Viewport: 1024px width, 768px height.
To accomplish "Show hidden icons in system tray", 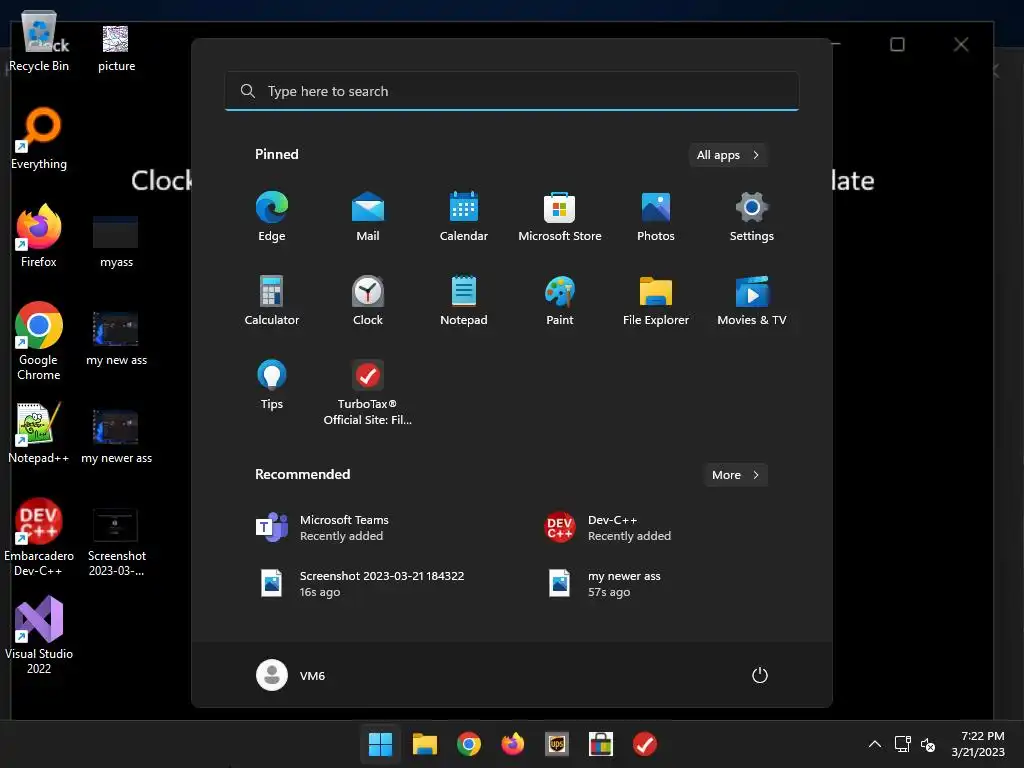I will tap(875, 744).
